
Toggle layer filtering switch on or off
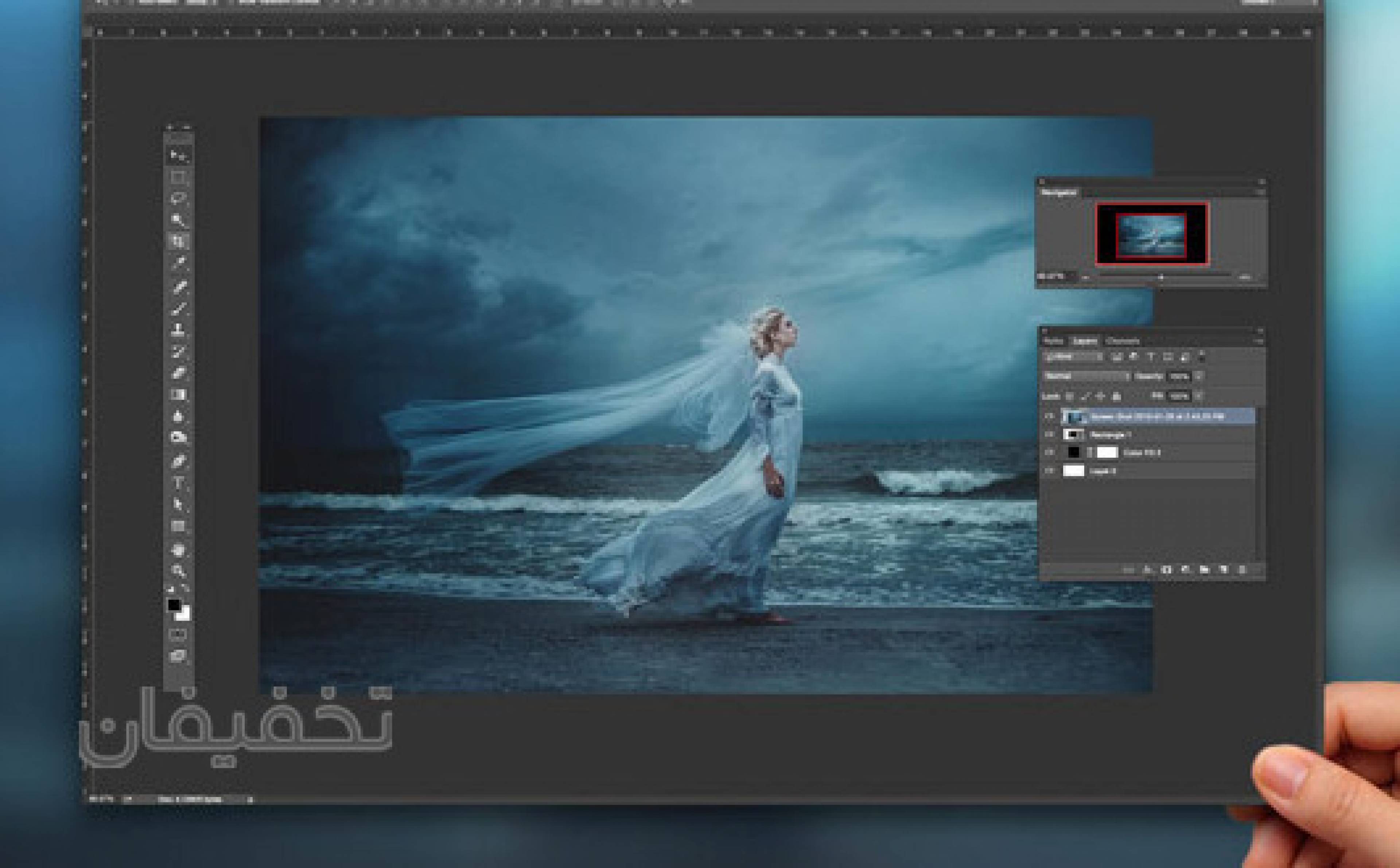point(1202,357)
